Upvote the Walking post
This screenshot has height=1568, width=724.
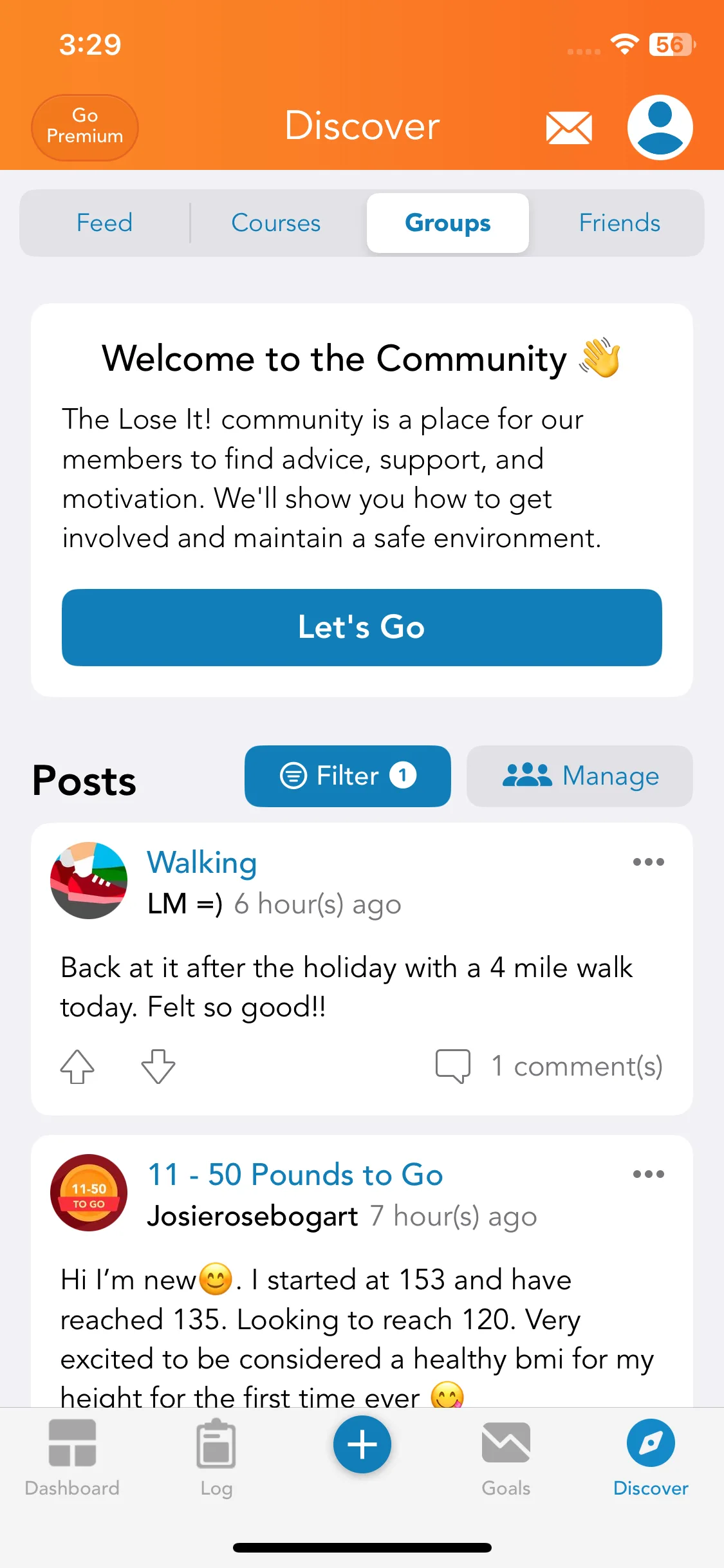click(77, 1067)
